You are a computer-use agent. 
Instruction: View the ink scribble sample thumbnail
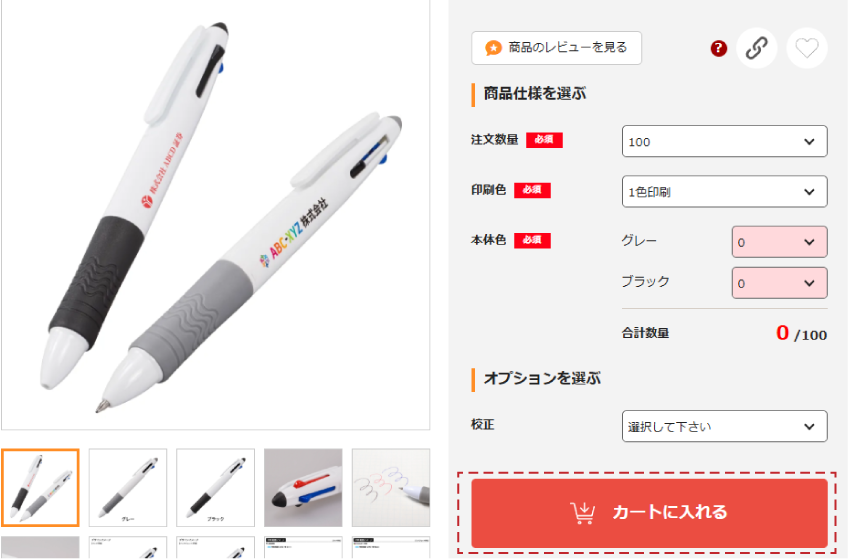pyautogui.click(x=391, y=488)
